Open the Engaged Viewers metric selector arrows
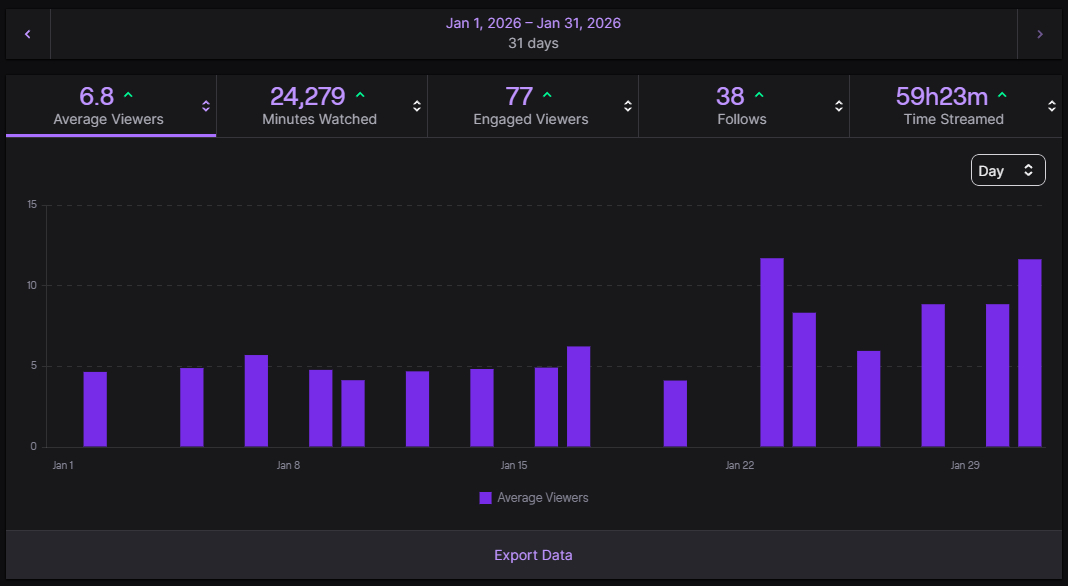Screen dimensions: 1068x586 coord(628,106)
